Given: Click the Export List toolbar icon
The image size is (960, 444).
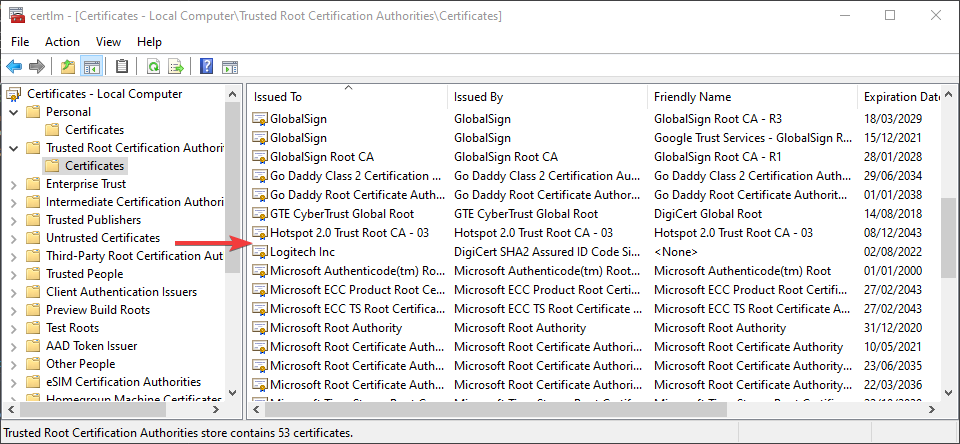Looking at the screenshot, I should [x=176, y=66].
